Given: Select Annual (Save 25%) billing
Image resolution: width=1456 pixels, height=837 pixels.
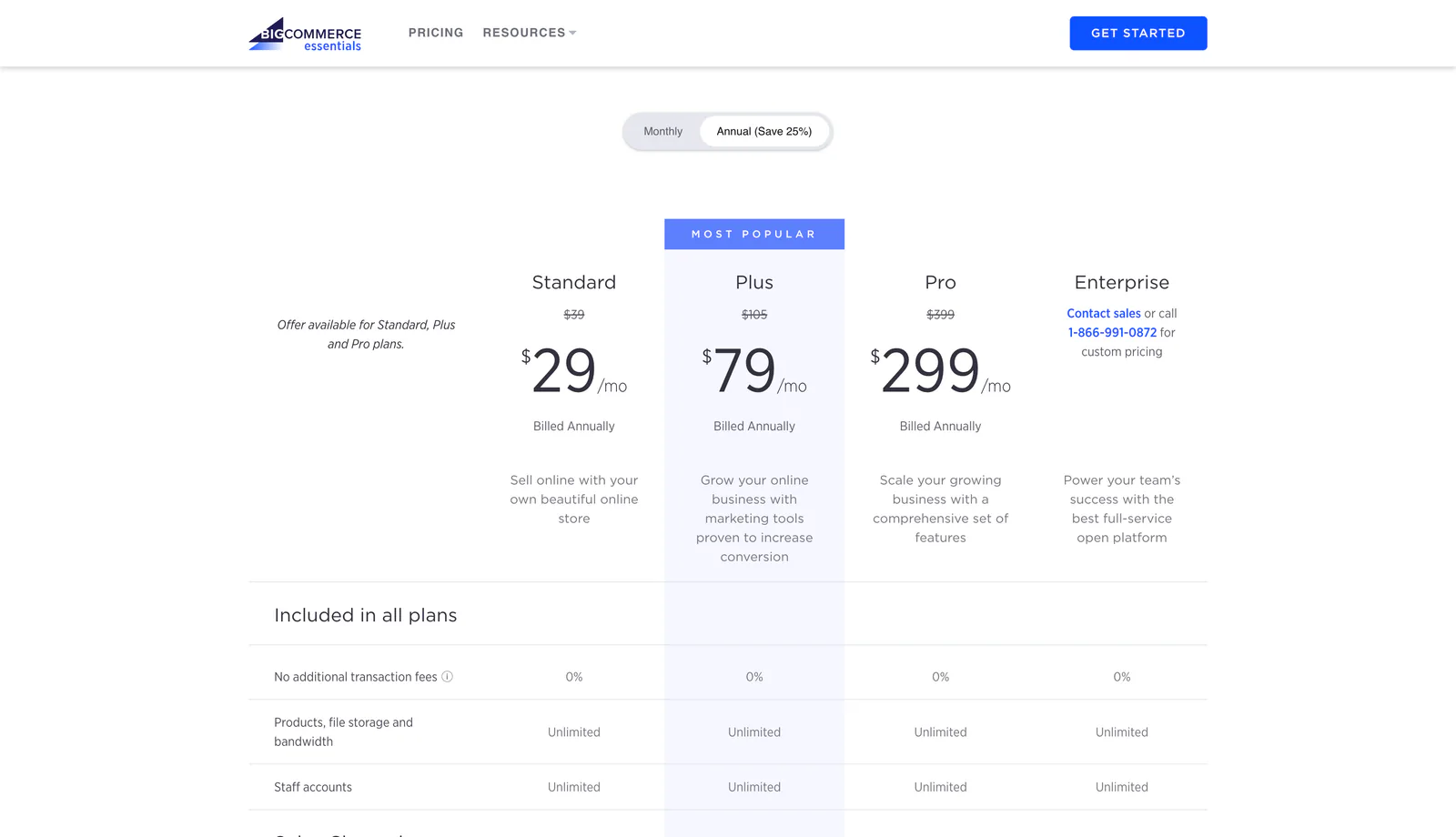Looking at the screenshot, I should (764, 132).
